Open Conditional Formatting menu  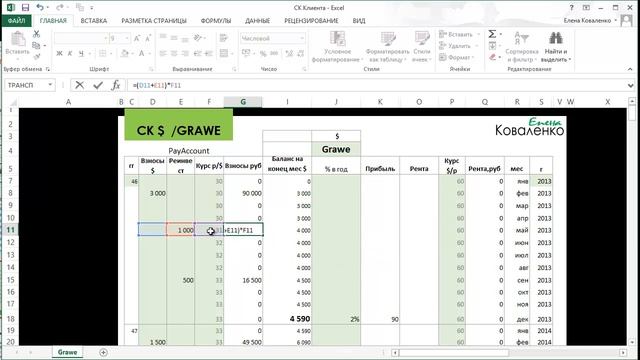(x=337, y=47)
